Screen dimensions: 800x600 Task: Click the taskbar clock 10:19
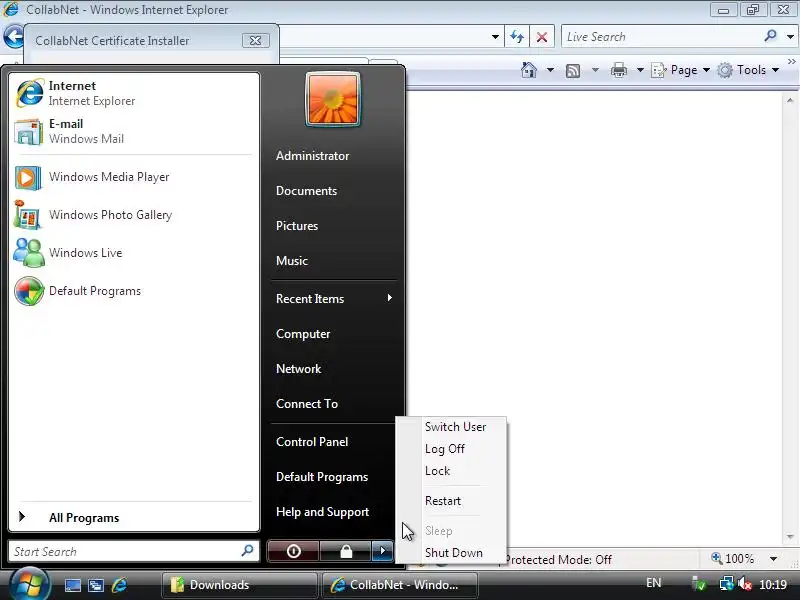click(x=772, y=584)
